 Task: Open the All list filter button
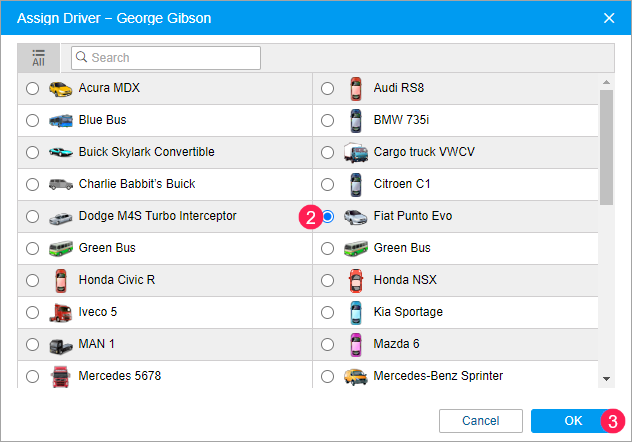pyautogui.click(x=38, y=57)
